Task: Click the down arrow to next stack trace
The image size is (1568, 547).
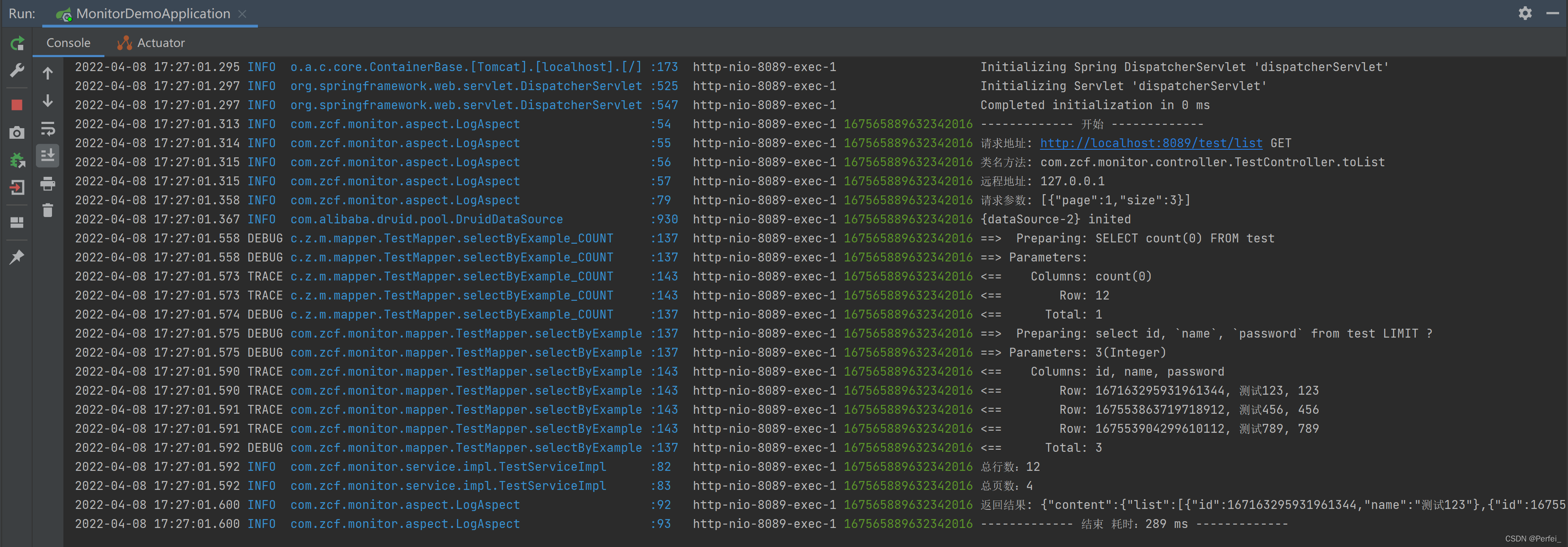Action: (47, 101)
